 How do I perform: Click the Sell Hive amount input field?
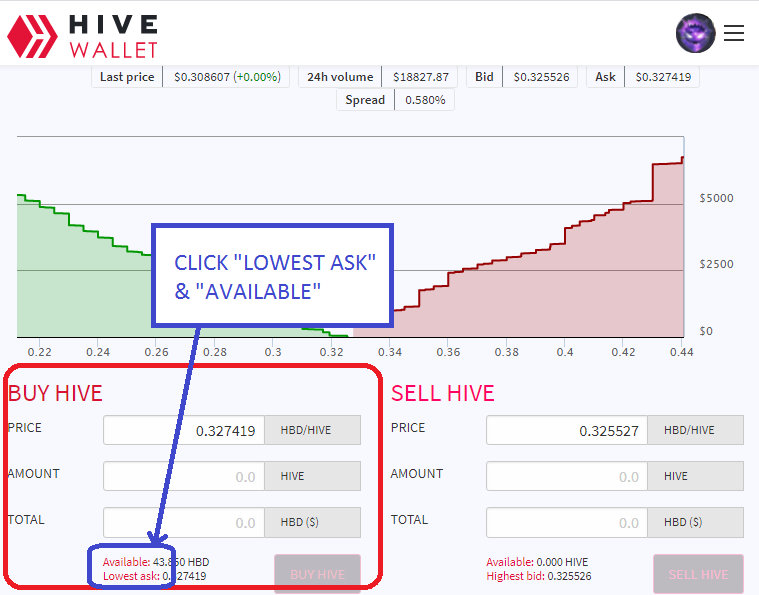567,476
